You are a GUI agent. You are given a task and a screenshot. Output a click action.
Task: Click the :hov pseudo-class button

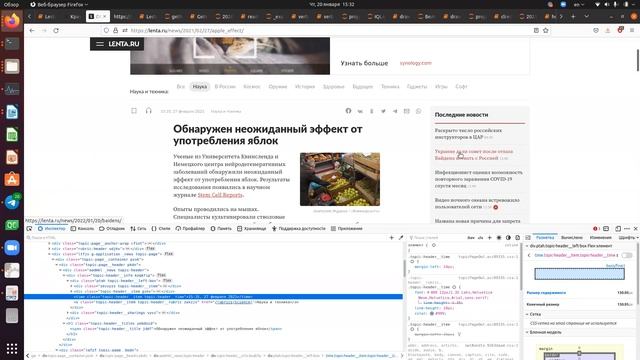[471, 238]
